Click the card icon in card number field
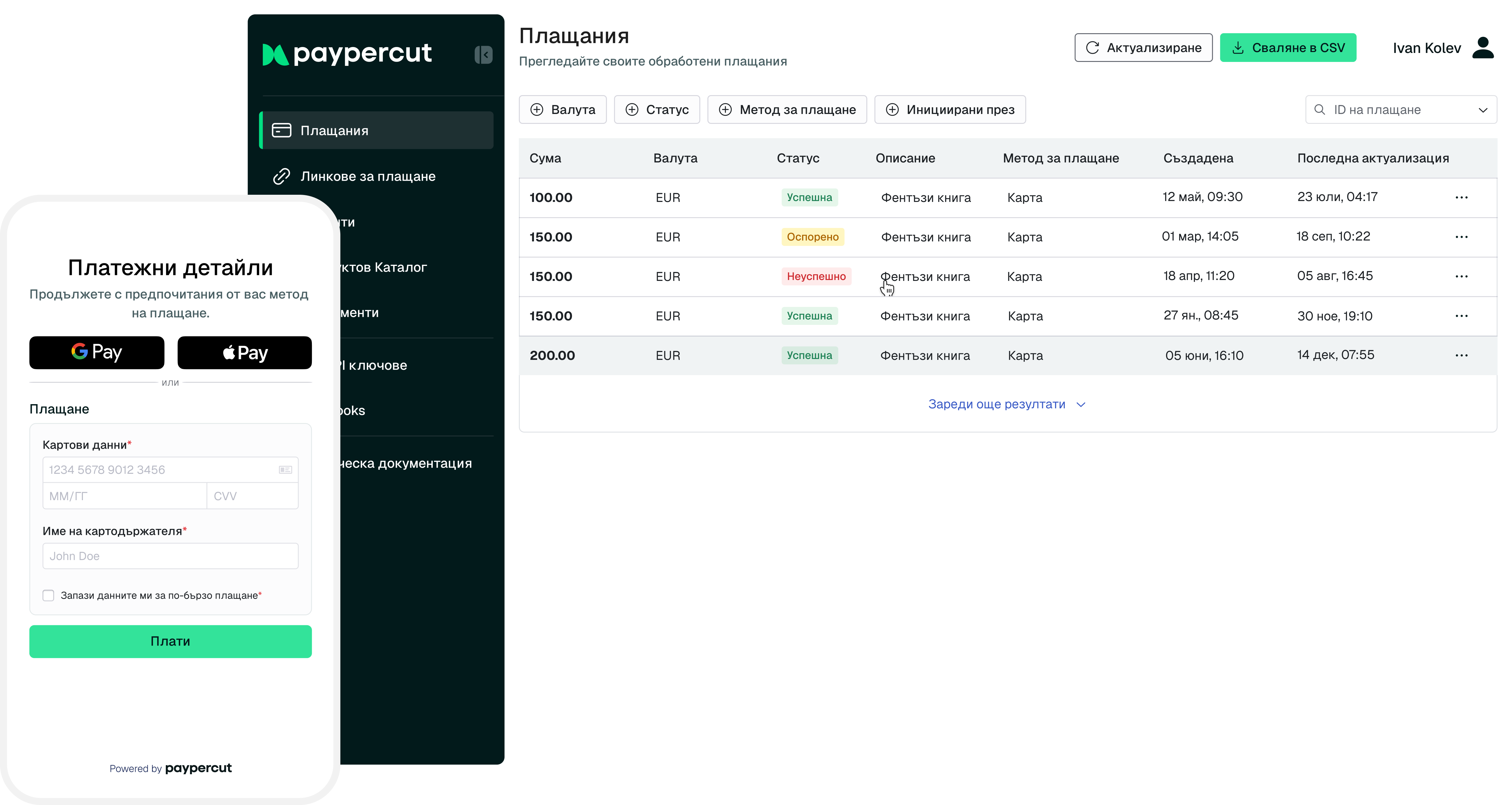The image size is (1512, 805). point(285,469)
